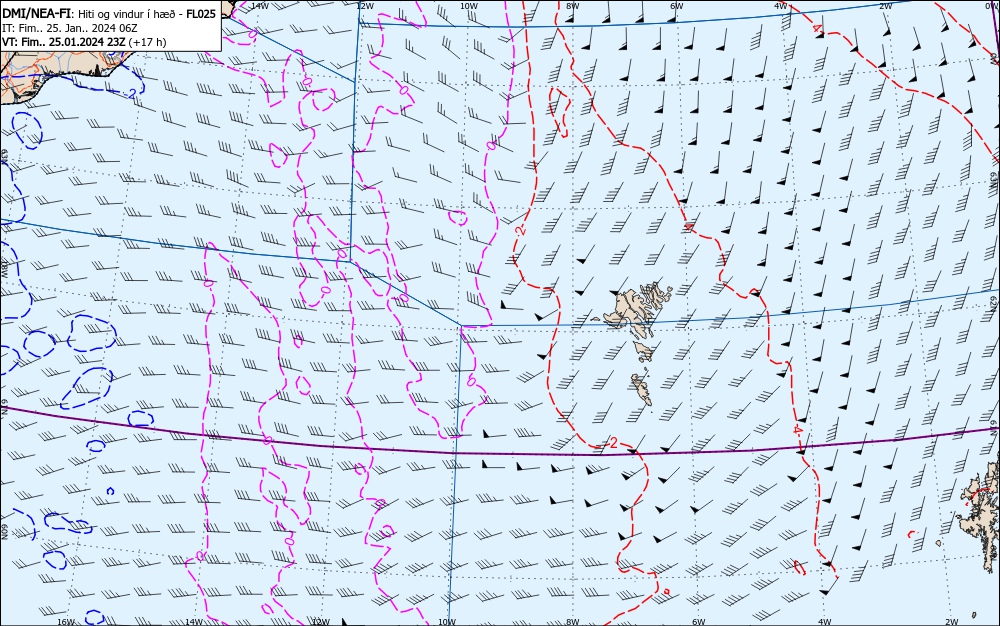This screenshot has height=626, width=1000.
Task: Click the 8W label on top edge
Action: (572, 5)
